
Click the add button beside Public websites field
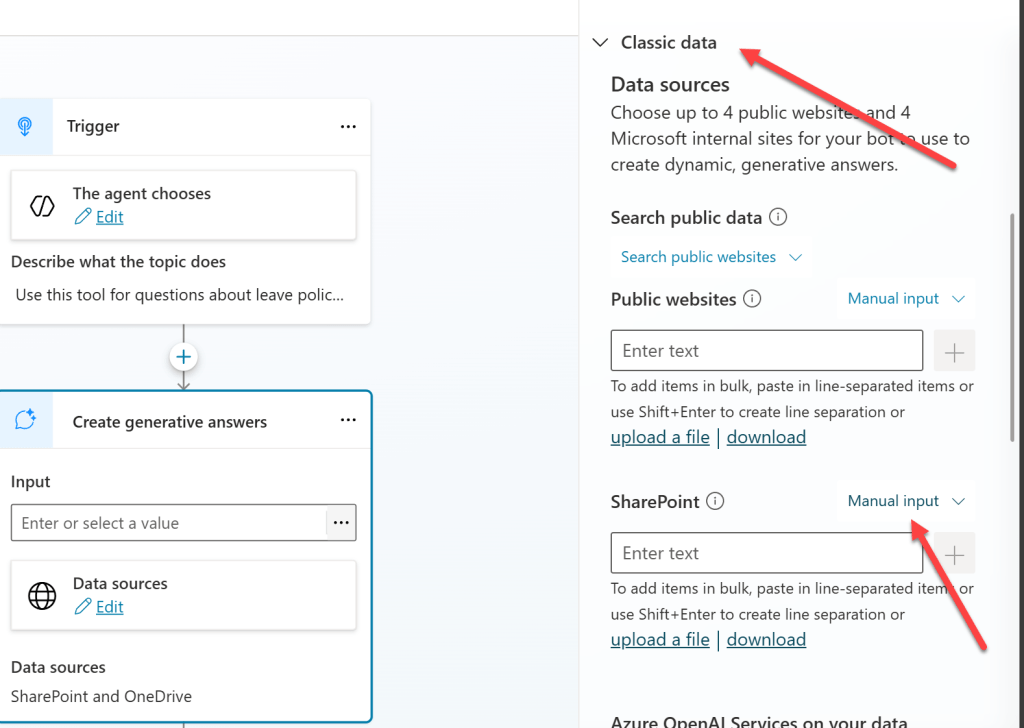(954, 351)
